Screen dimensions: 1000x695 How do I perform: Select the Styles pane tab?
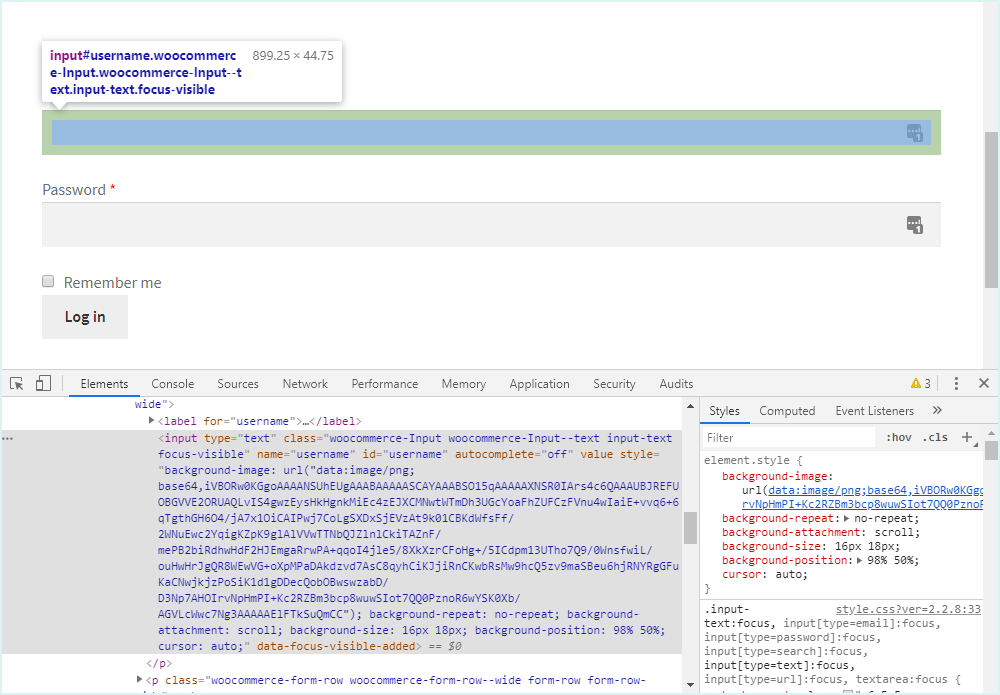click(x=724, y=411)
